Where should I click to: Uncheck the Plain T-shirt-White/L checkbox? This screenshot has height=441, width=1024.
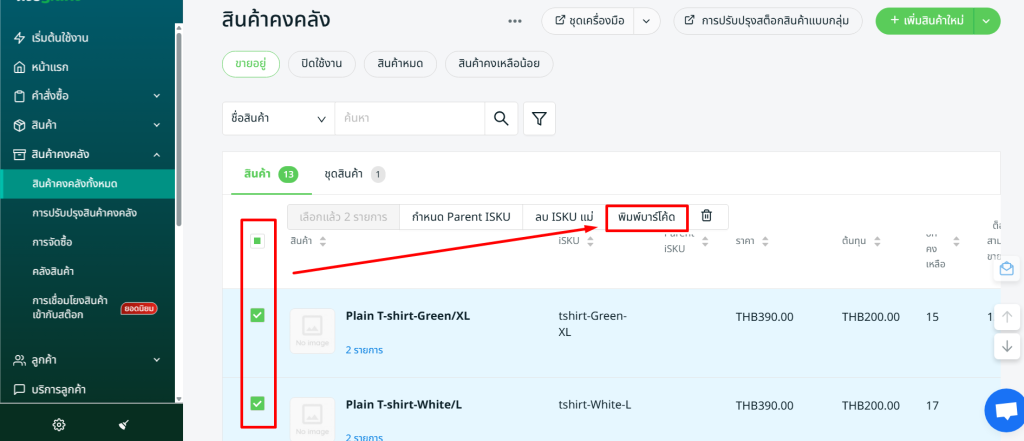click(257, 403)
